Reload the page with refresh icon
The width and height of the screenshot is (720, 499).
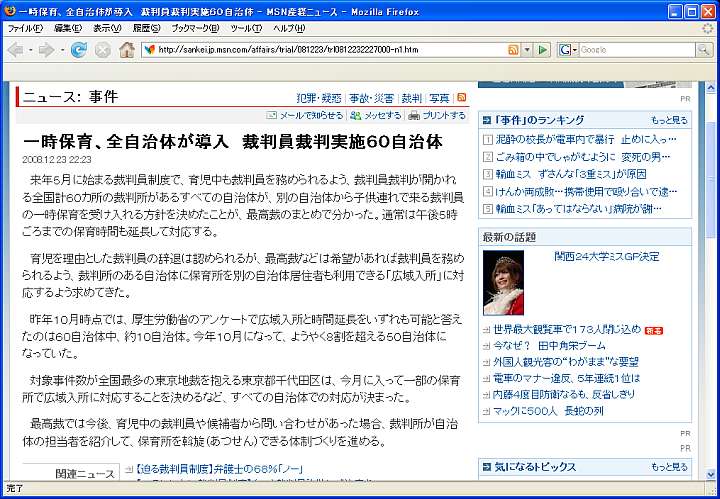tap(79, 49)
